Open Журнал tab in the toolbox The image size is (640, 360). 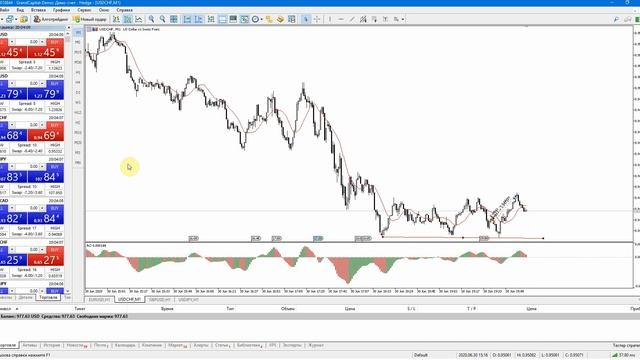316,345
